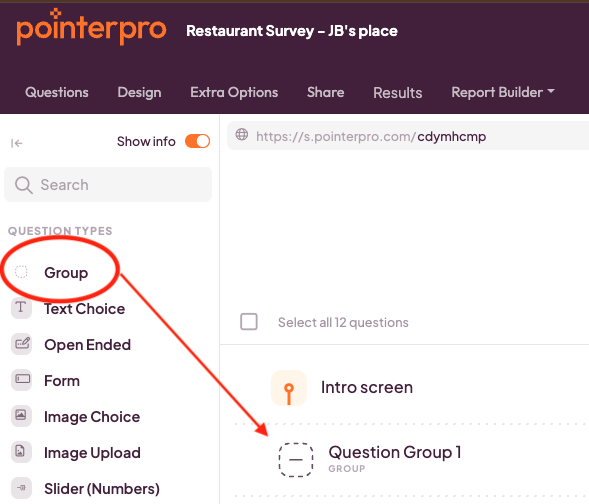Switch to the Design tab

tap(139, 92)
